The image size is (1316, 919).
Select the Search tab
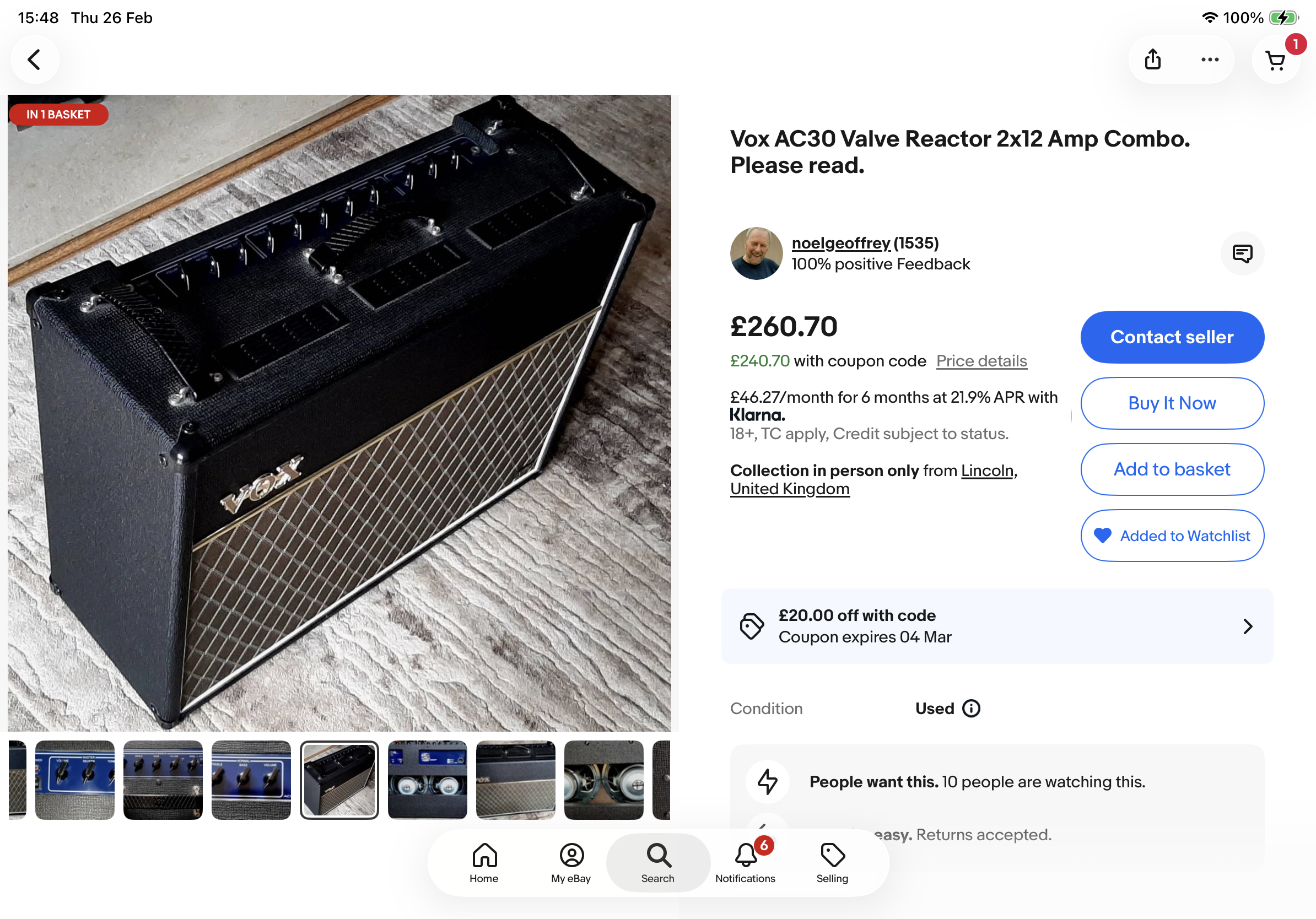(658, 862)
